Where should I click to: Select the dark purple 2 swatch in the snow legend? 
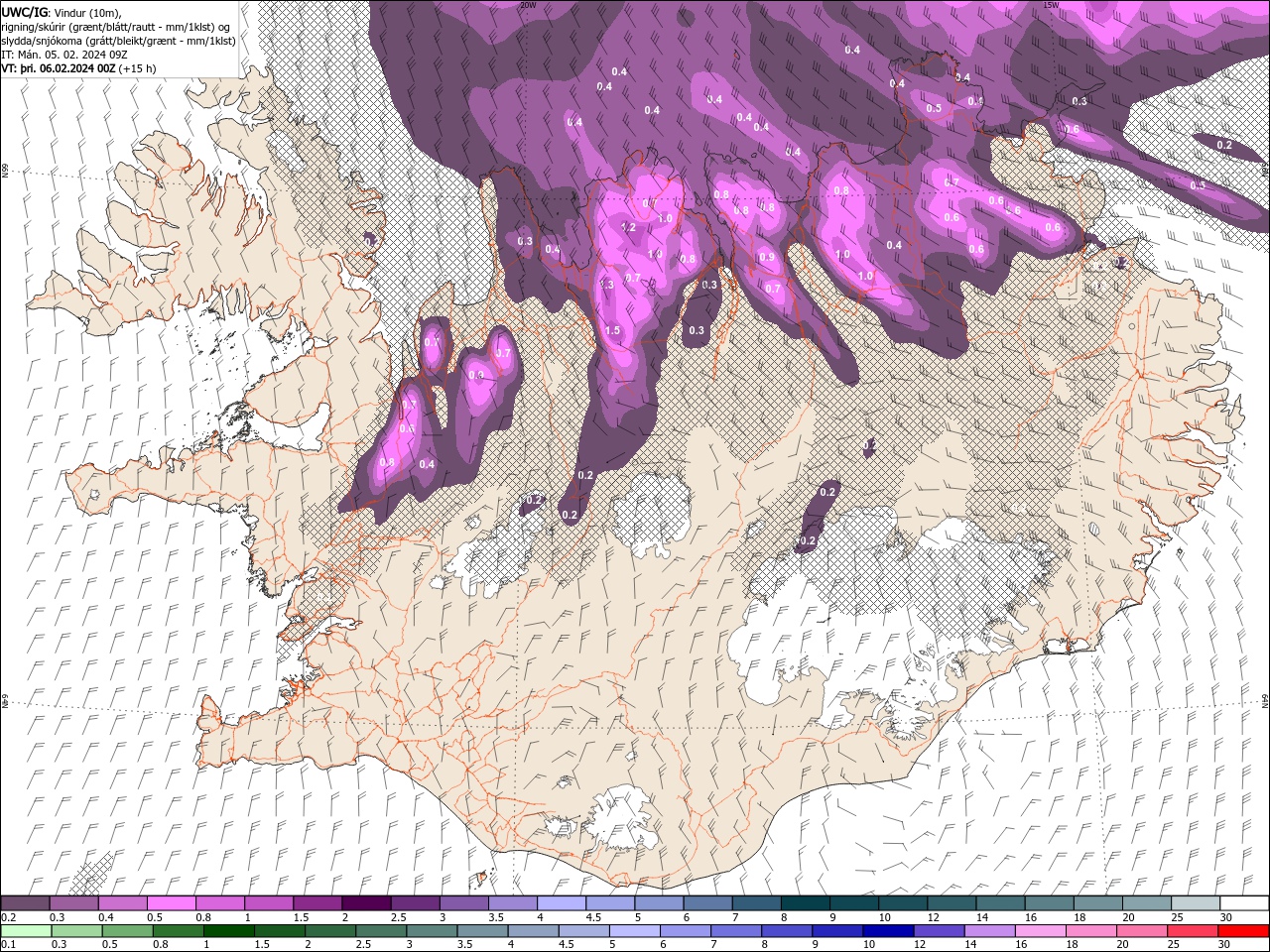(366, 903)
